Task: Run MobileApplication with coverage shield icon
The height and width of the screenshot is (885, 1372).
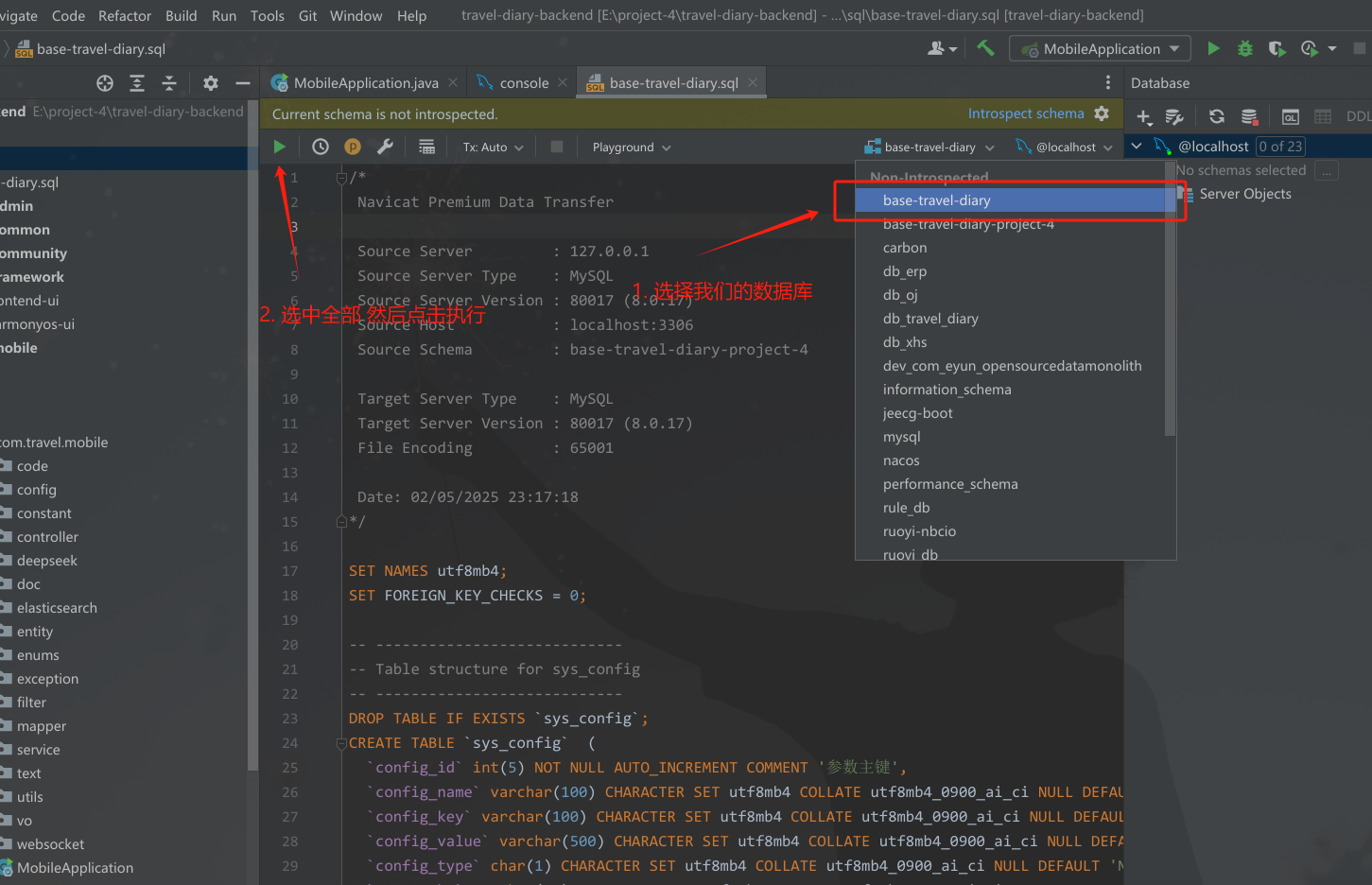Action: click(x=1276, y=48)
